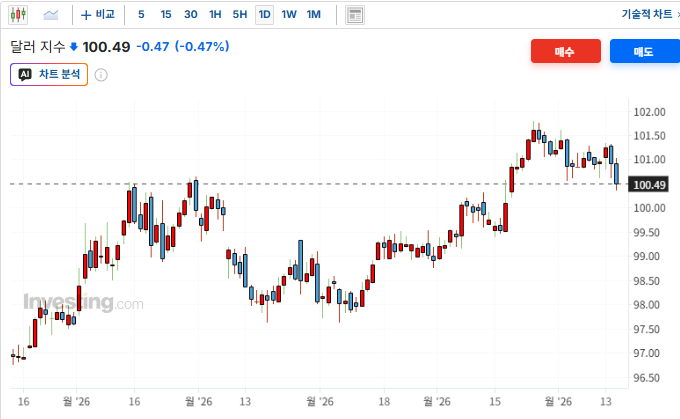Click the 98.00 price axis label
This screenshot has width=680, height=419.
(x=649, y=305)
